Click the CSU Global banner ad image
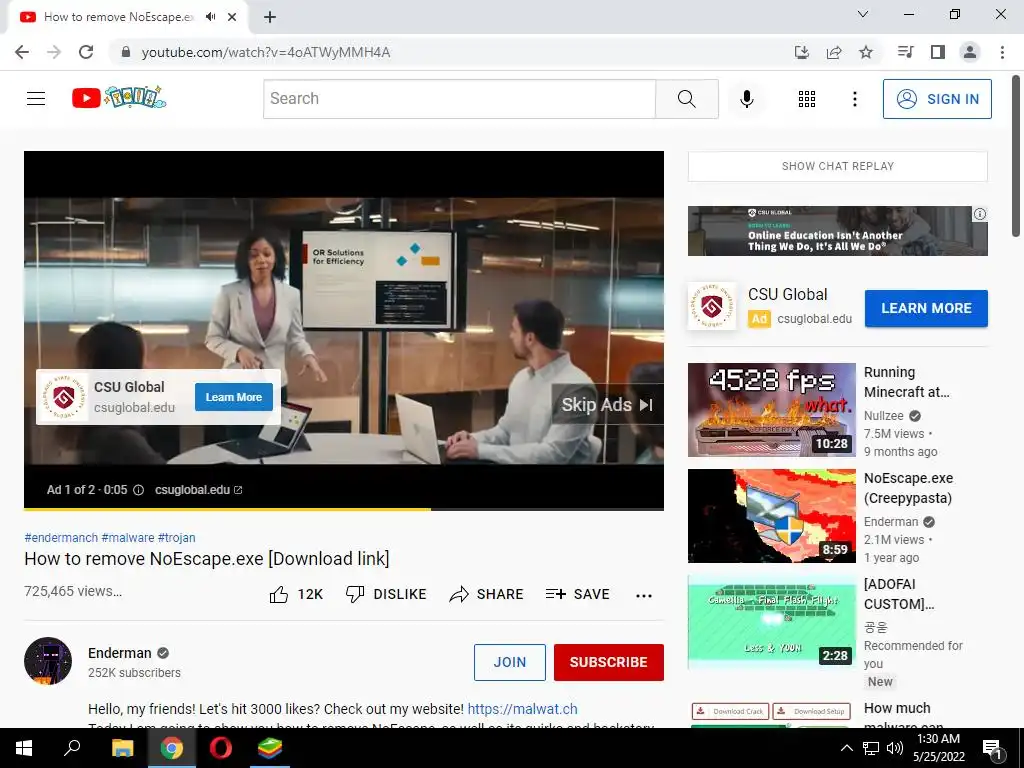The image size is (1024, 768). [837, 231]
